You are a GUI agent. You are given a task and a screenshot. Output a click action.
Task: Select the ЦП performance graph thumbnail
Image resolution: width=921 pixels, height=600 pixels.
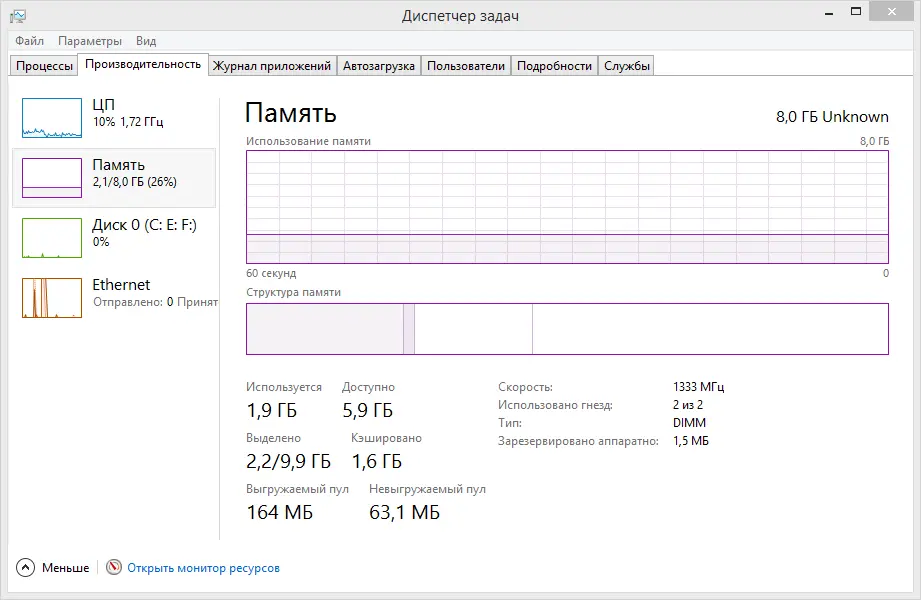click(x=52, y=118)
